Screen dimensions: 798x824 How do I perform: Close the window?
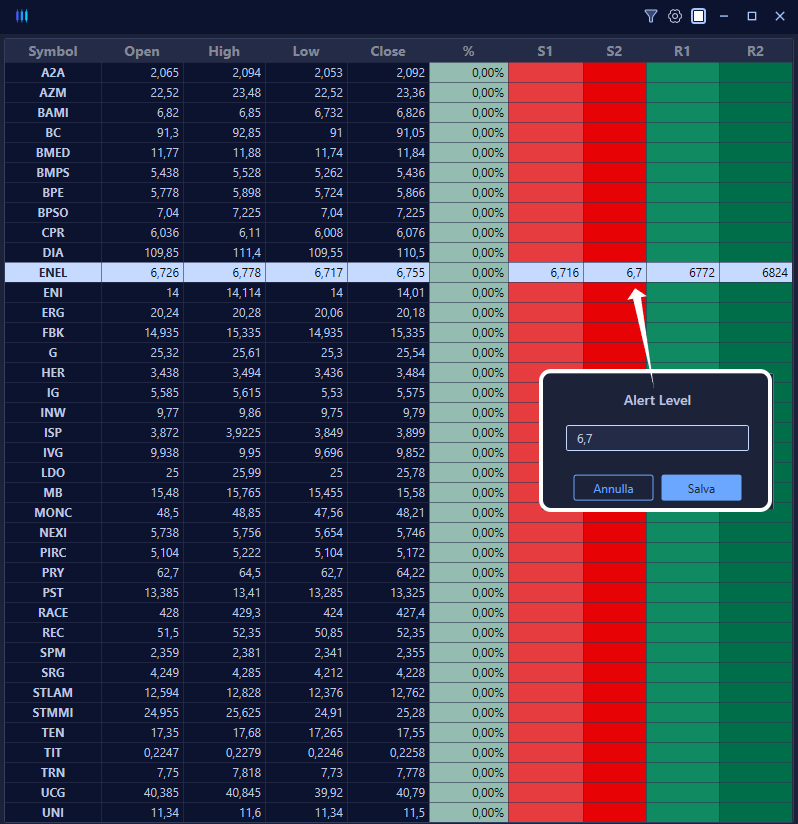780,16
